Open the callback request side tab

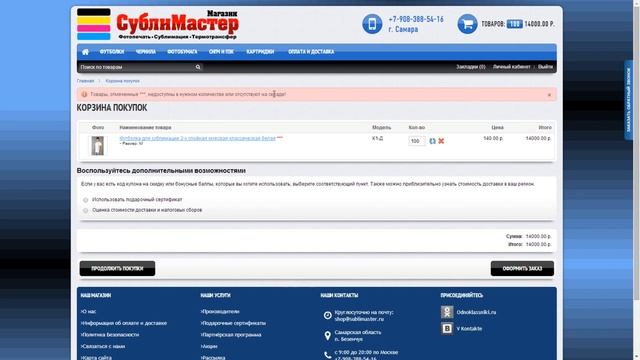tap(628, 100)
